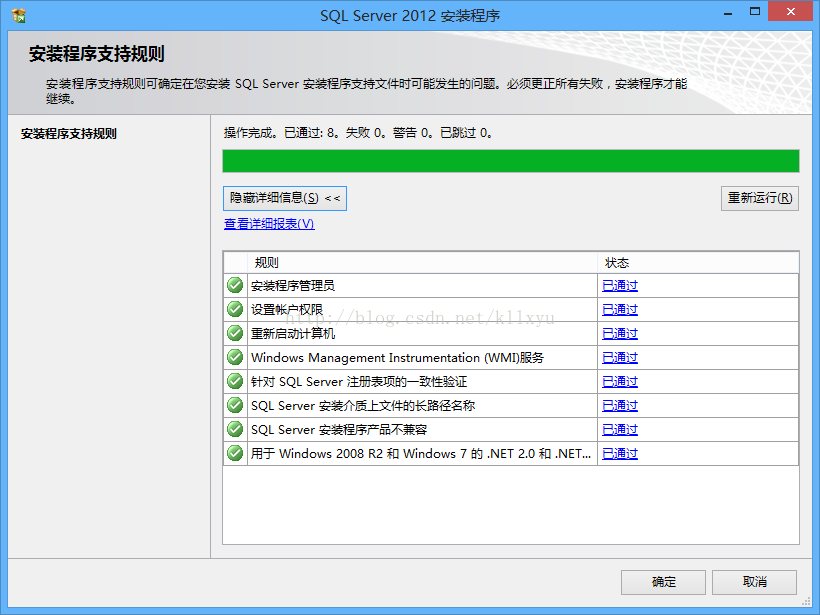
Task: Select the Windows Management Instrumentation (WMI)服务 row
Action: 511,358
